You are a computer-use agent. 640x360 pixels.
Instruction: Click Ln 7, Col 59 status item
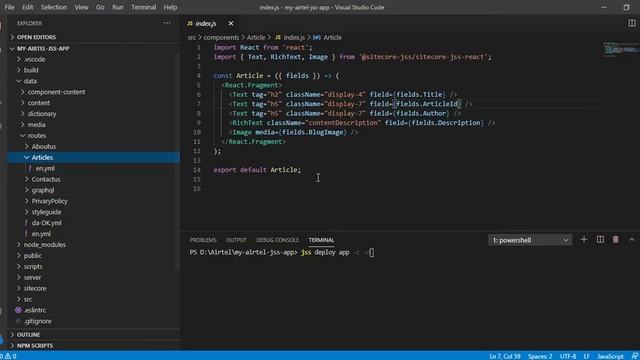(505, 356)
